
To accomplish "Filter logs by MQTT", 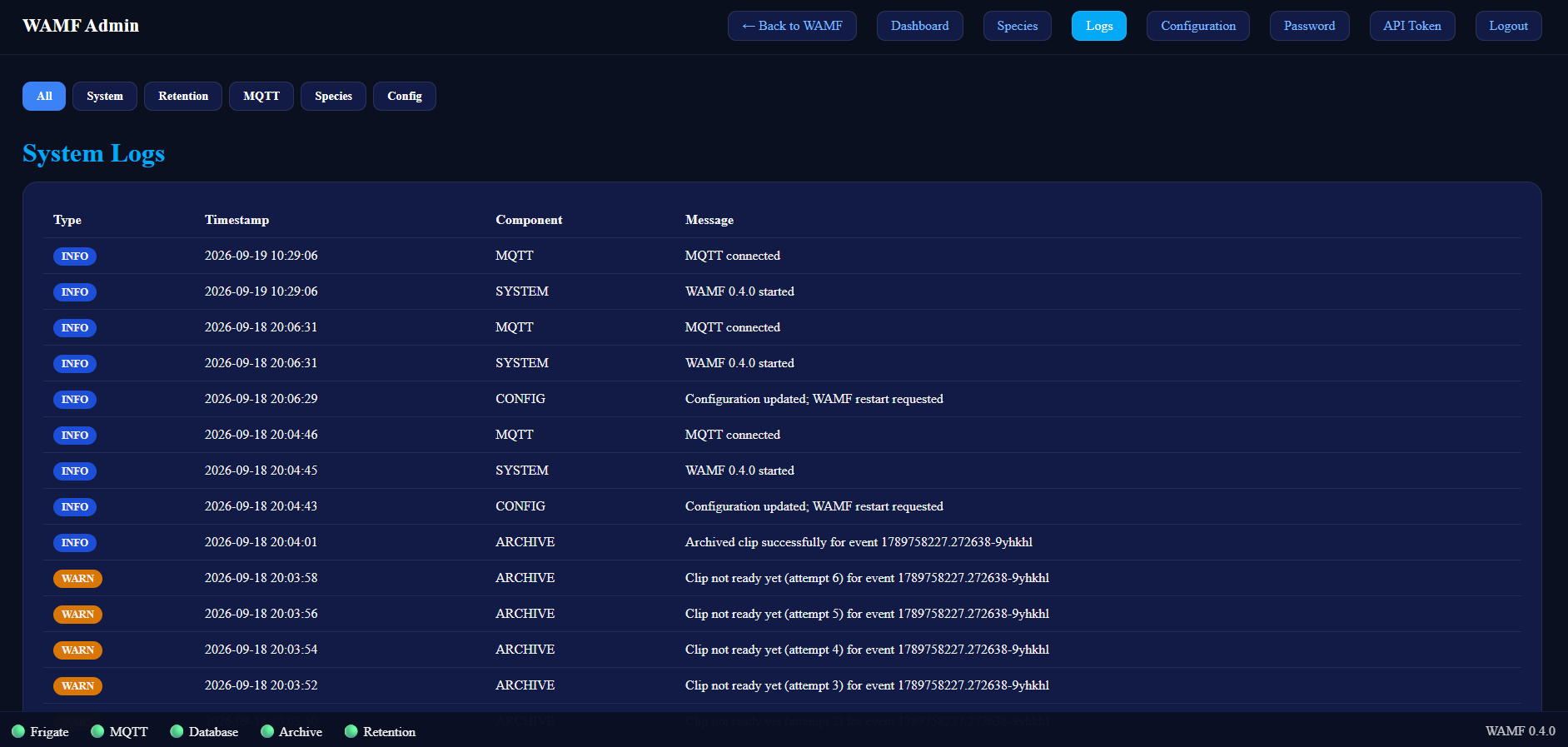I will pos(261,96).
